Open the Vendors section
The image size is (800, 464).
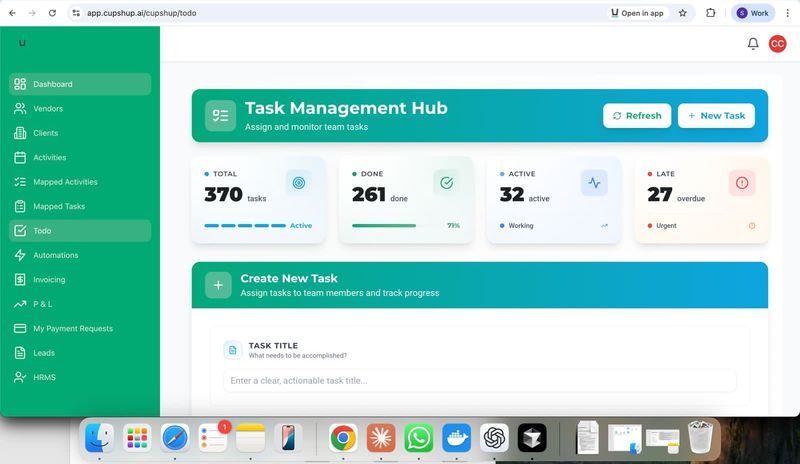point(80,108)
